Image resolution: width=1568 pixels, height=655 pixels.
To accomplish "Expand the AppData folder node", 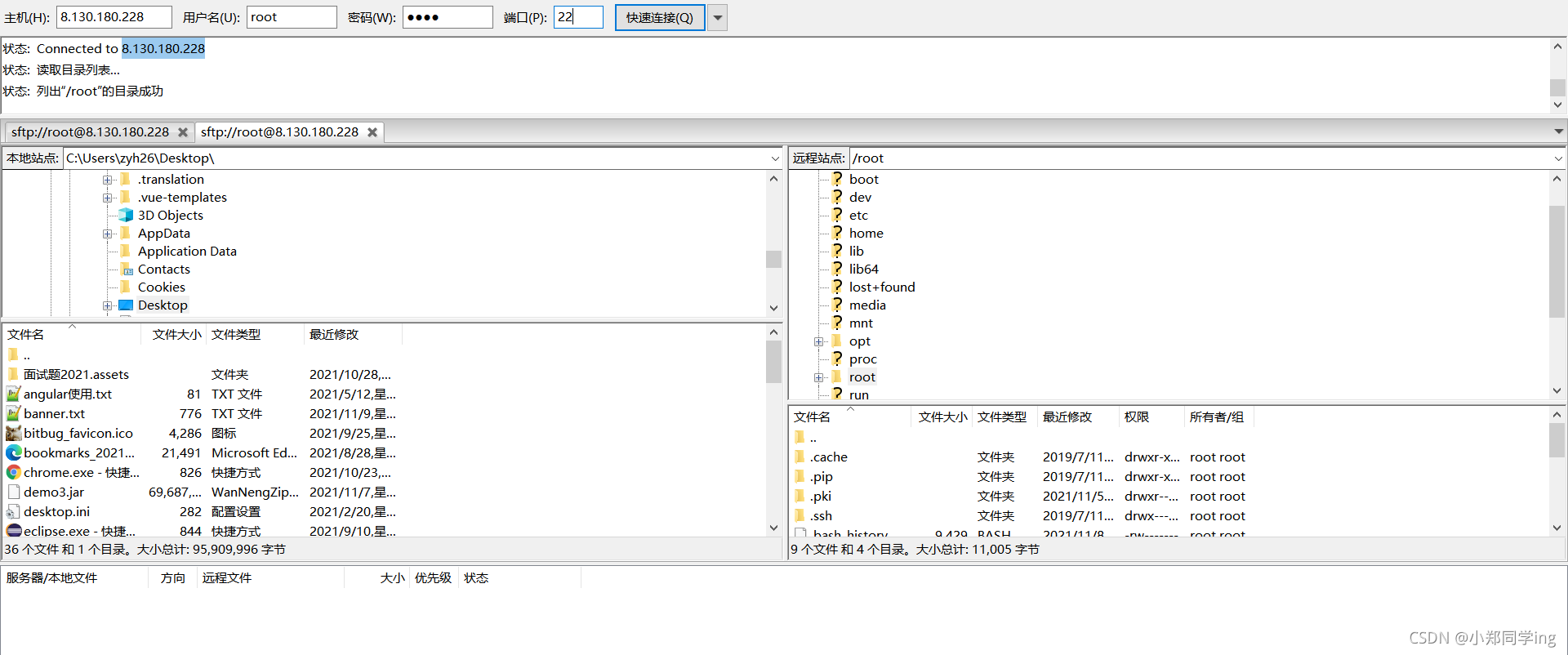I will 107,234.
